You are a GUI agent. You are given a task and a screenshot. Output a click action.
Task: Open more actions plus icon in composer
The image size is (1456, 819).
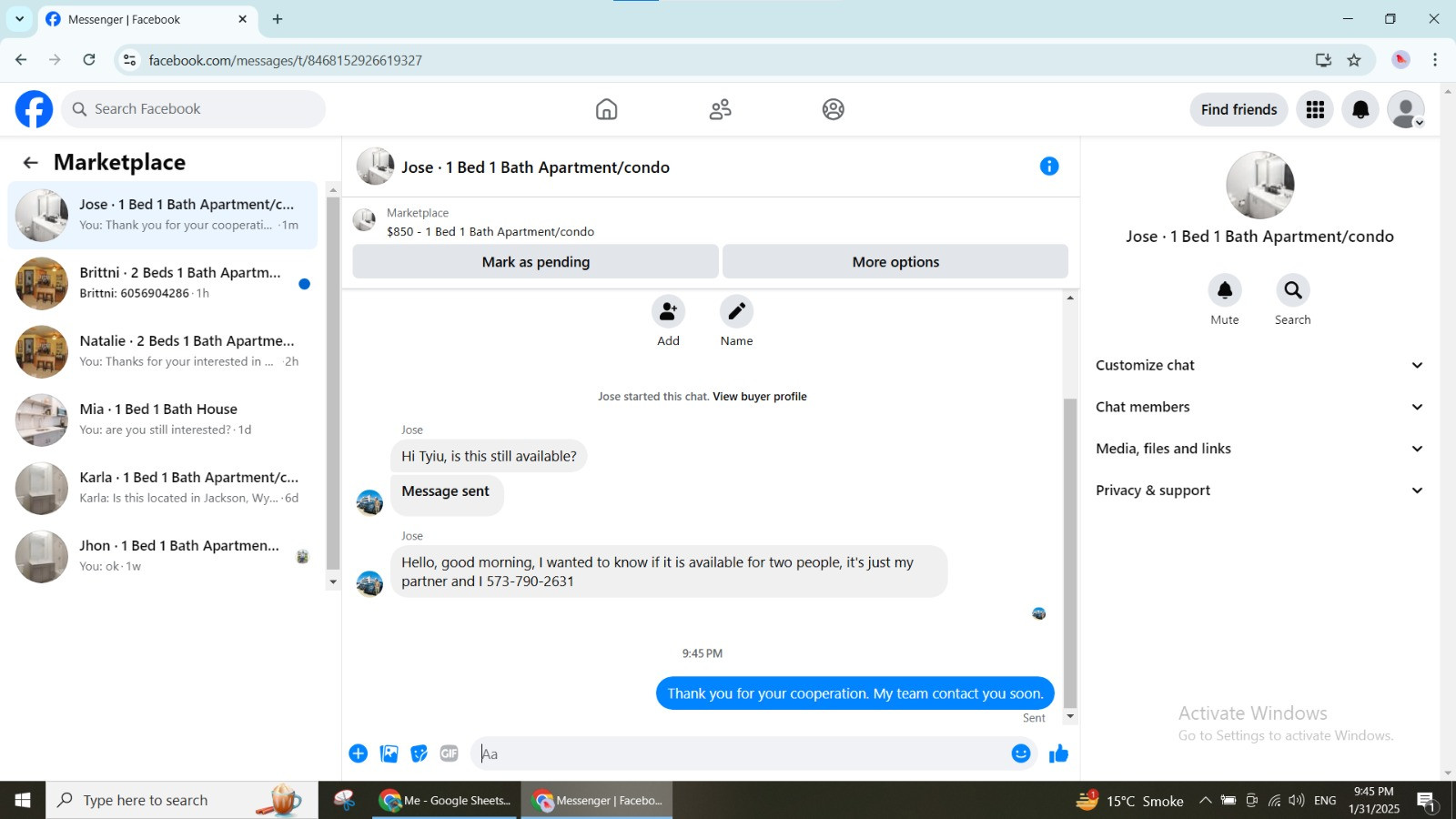(359, 753)
